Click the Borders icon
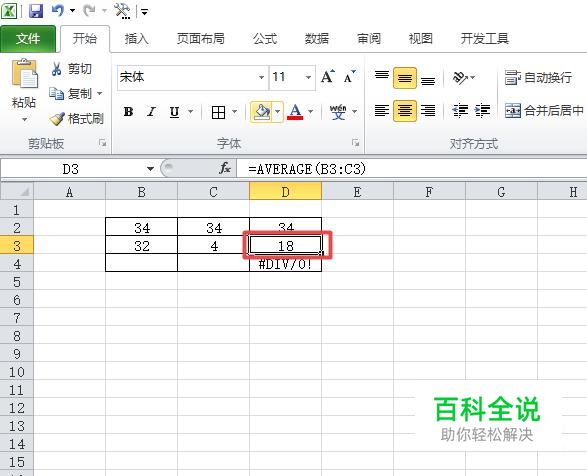 click(x=218, y=112)
